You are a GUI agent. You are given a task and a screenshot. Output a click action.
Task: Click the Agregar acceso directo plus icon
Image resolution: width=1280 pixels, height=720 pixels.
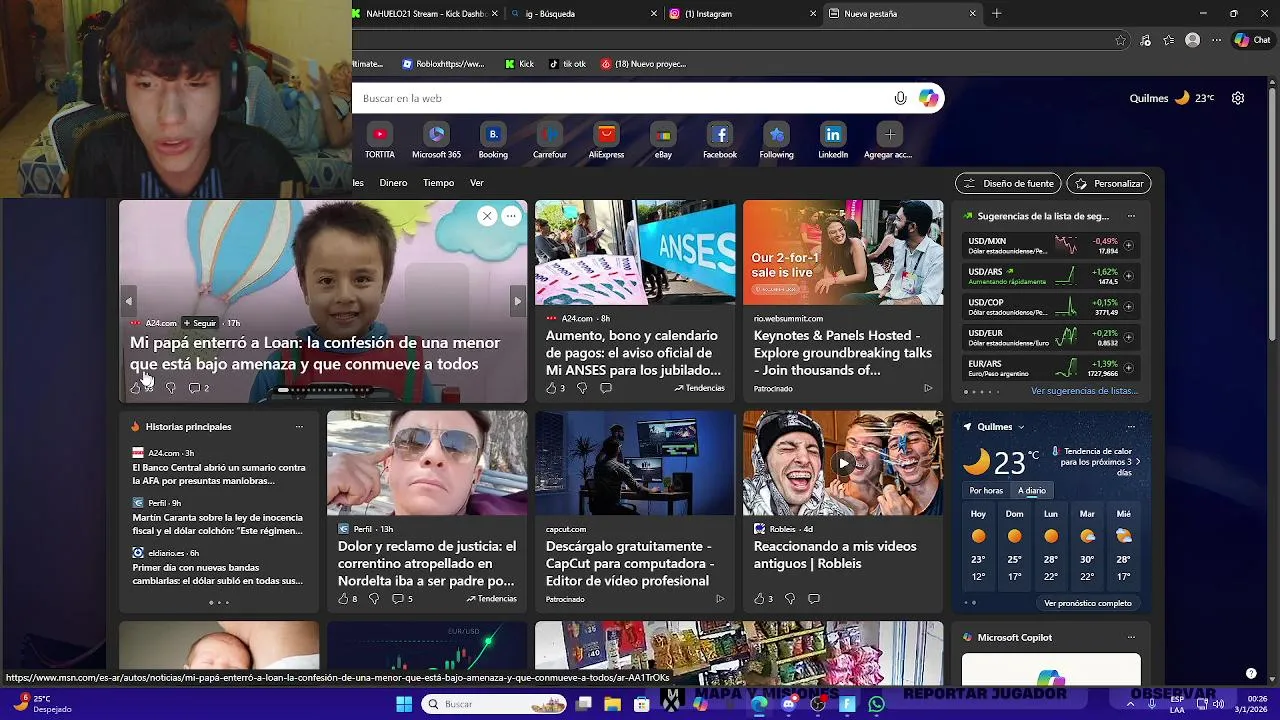coord(890,134)
